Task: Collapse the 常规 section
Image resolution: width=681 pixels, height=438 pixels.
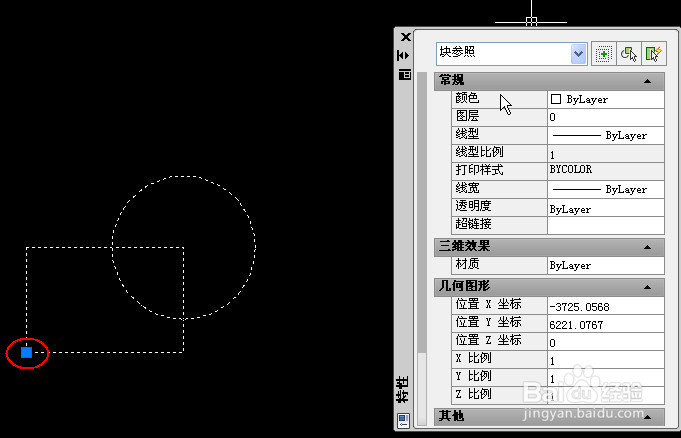Action: click(x=647, y=81)
